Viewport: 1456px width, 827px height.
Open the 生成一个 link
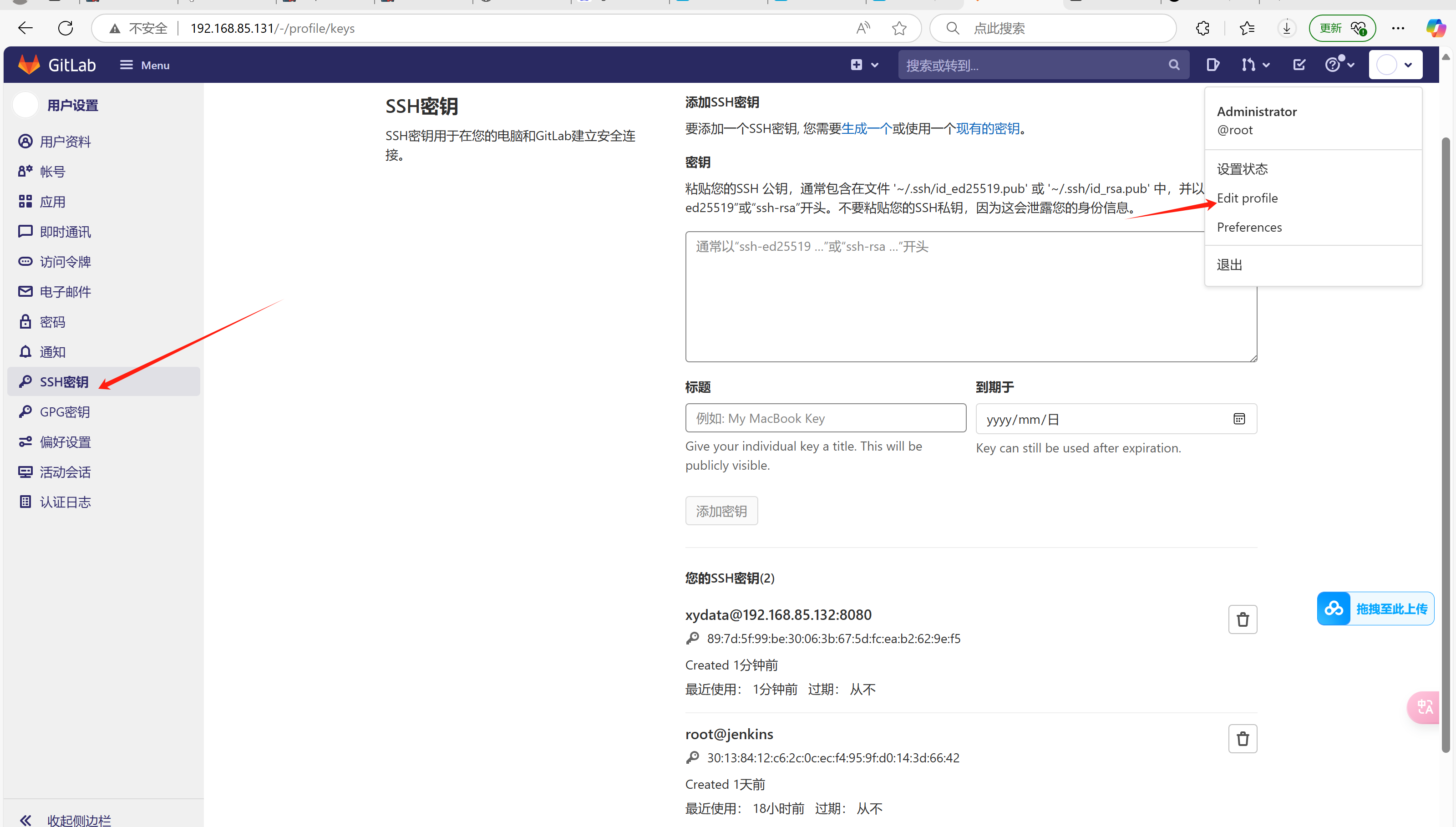(865, 128)
